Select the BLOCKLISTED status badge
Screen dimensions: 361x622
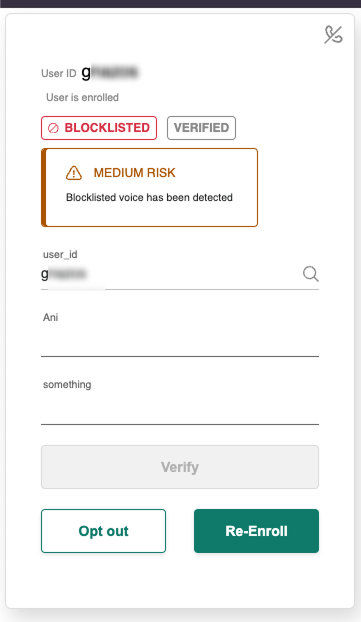point(99,128)
